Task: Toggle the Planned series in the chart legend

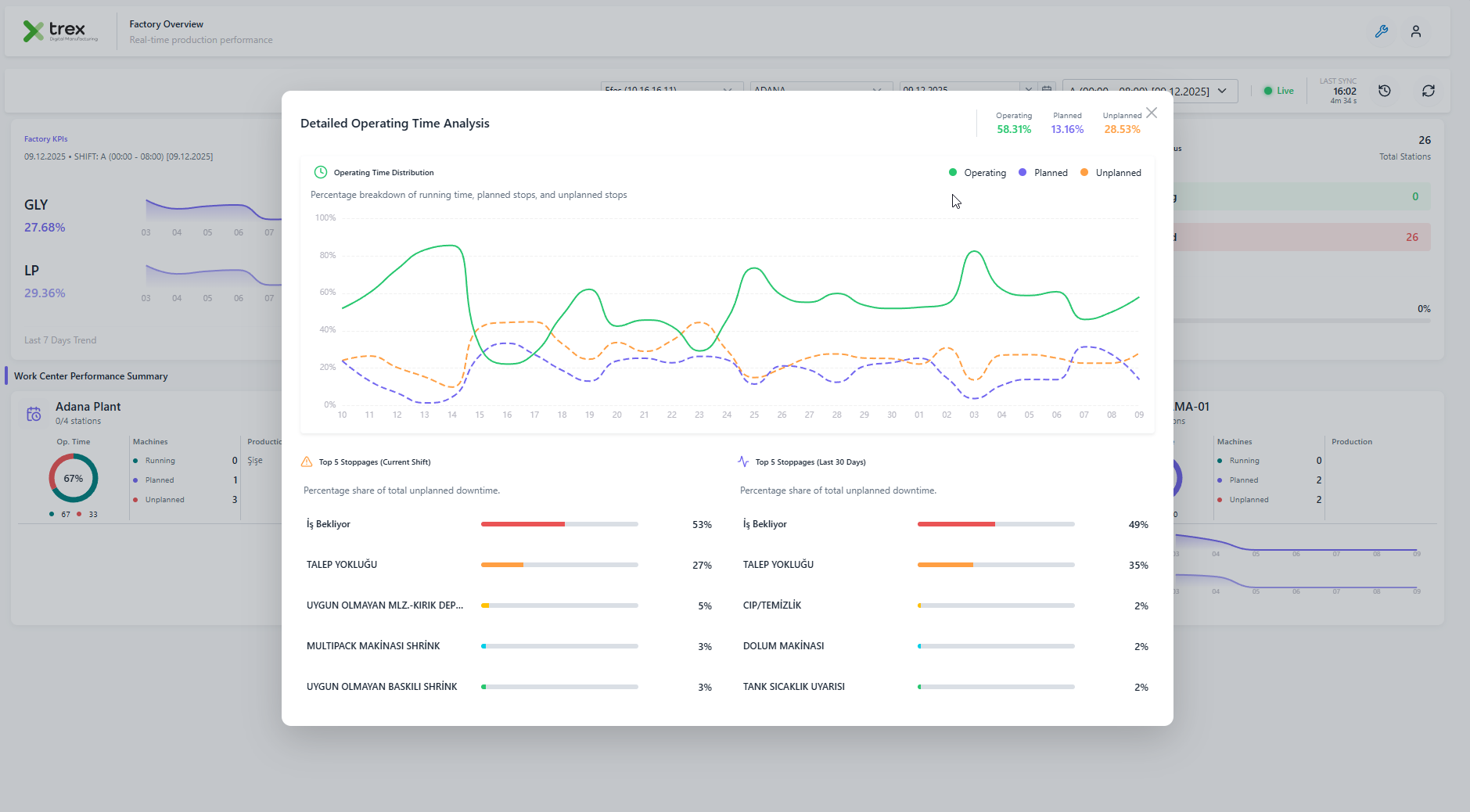Action: [x=1043, y=173]
